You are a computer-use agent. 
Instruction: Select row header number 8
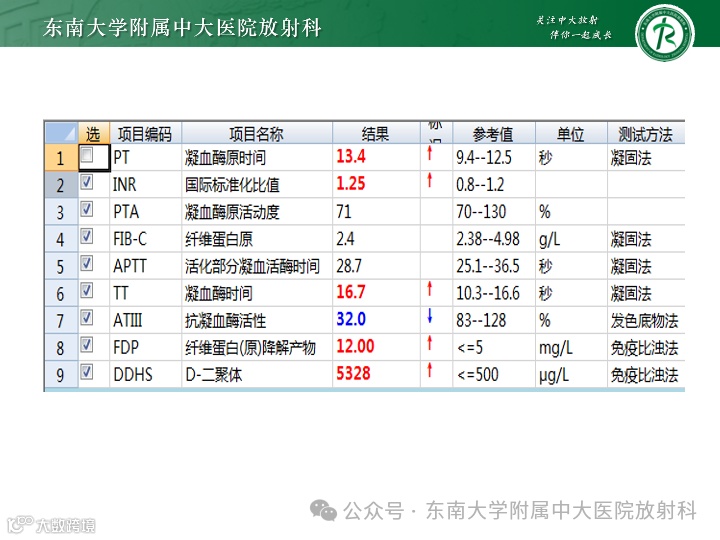point(61,347)
